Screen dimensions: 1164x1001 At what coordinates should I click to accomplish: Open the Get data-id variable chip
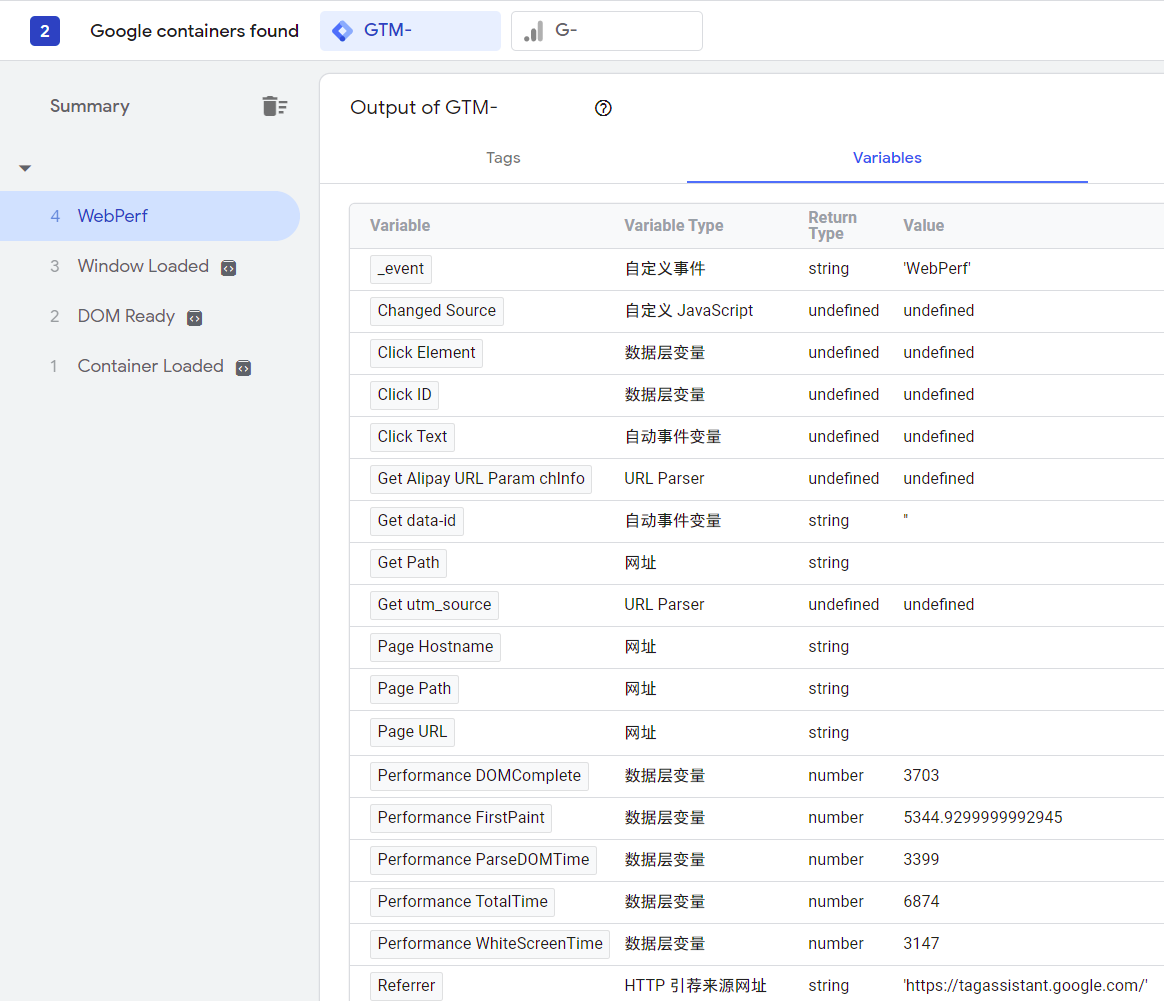(x=416, y=521)
